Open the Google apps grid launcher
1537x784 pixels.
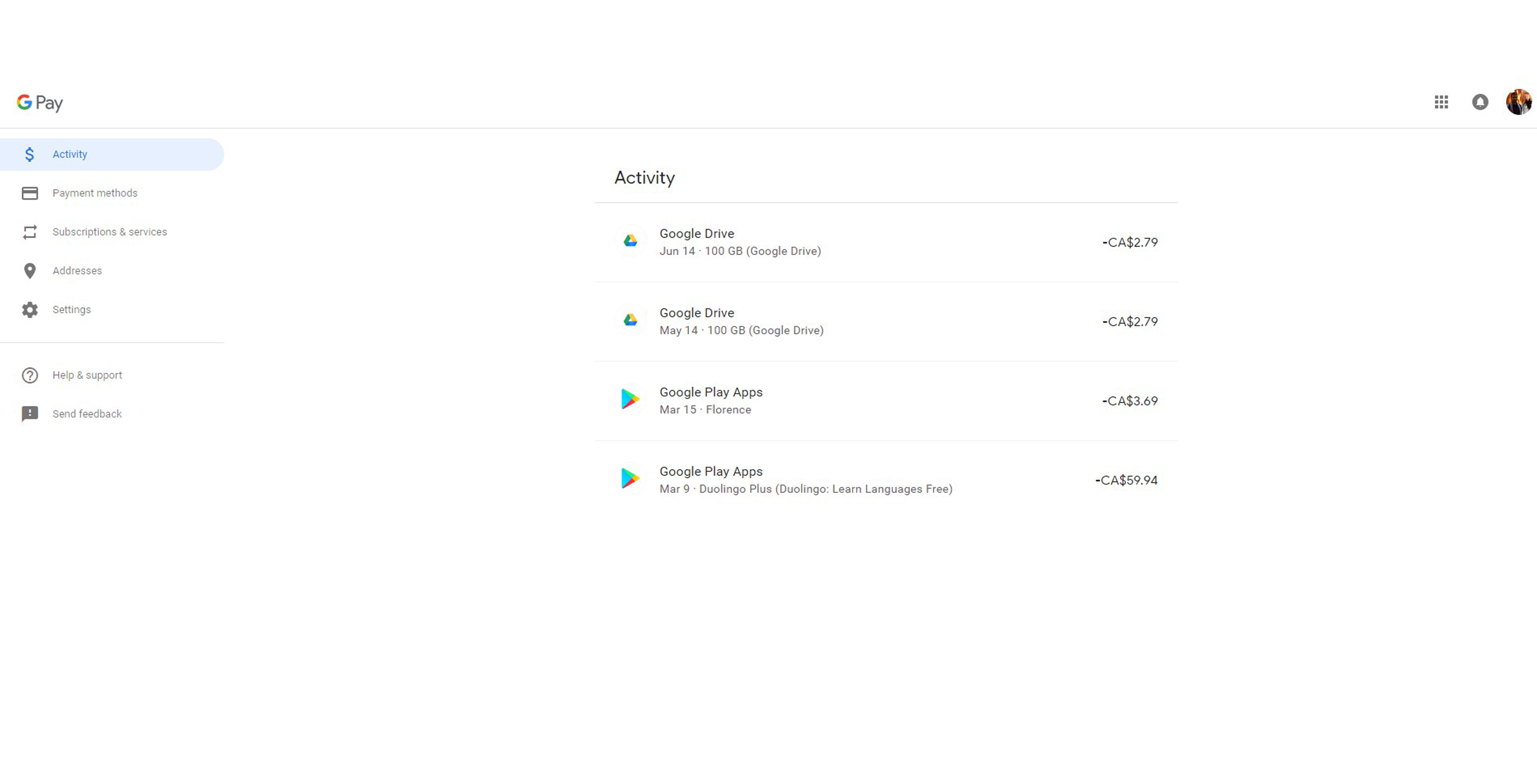(x=1441, y=102)
